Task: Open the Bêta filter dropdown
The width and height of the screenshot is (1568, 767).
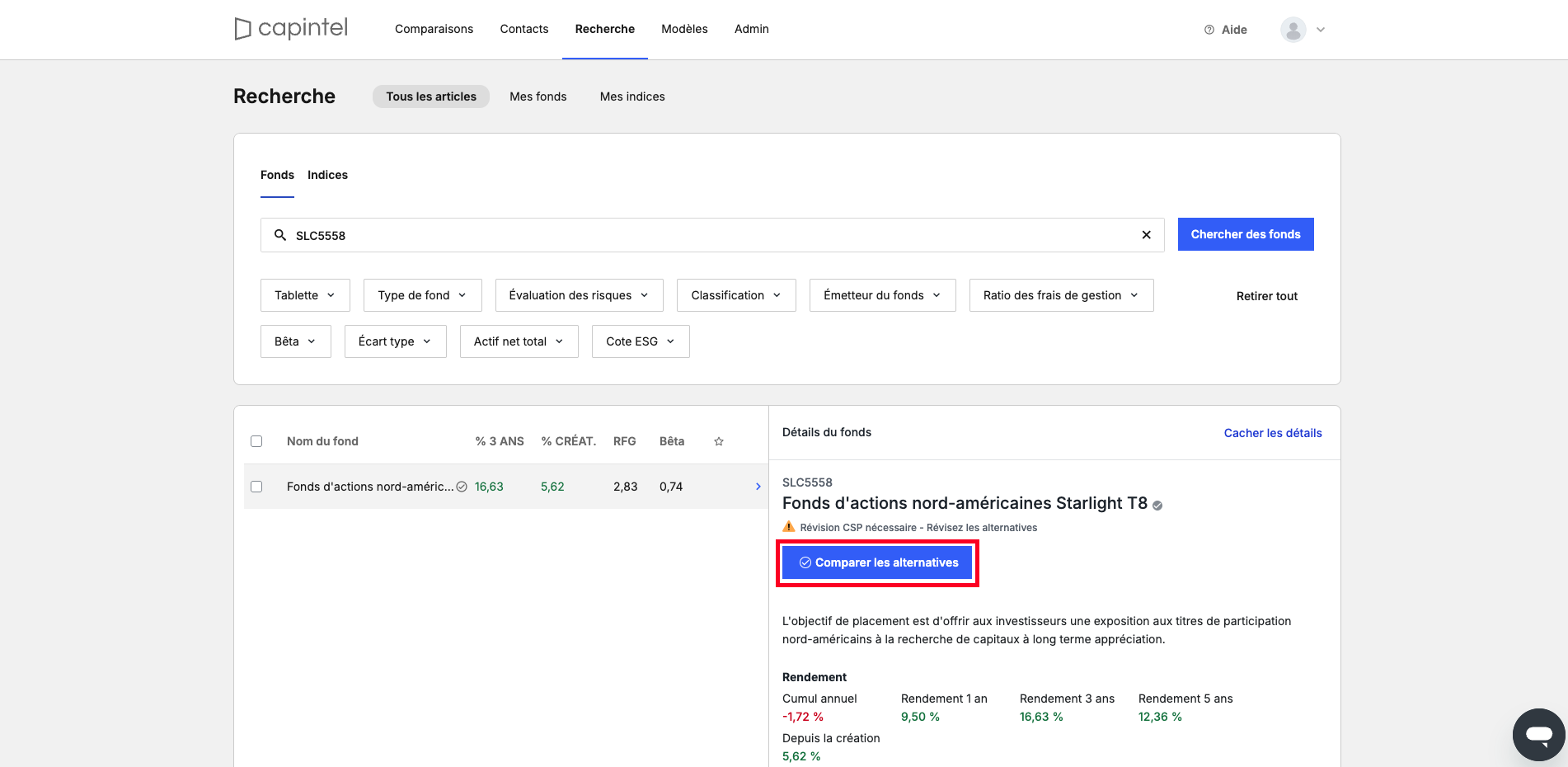Action: 295,341
